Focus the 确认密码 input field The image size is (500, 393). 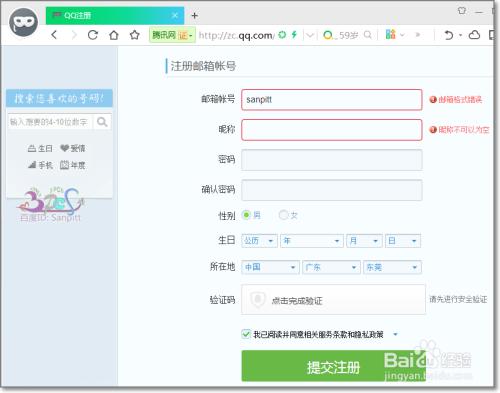tap(332, 190)
